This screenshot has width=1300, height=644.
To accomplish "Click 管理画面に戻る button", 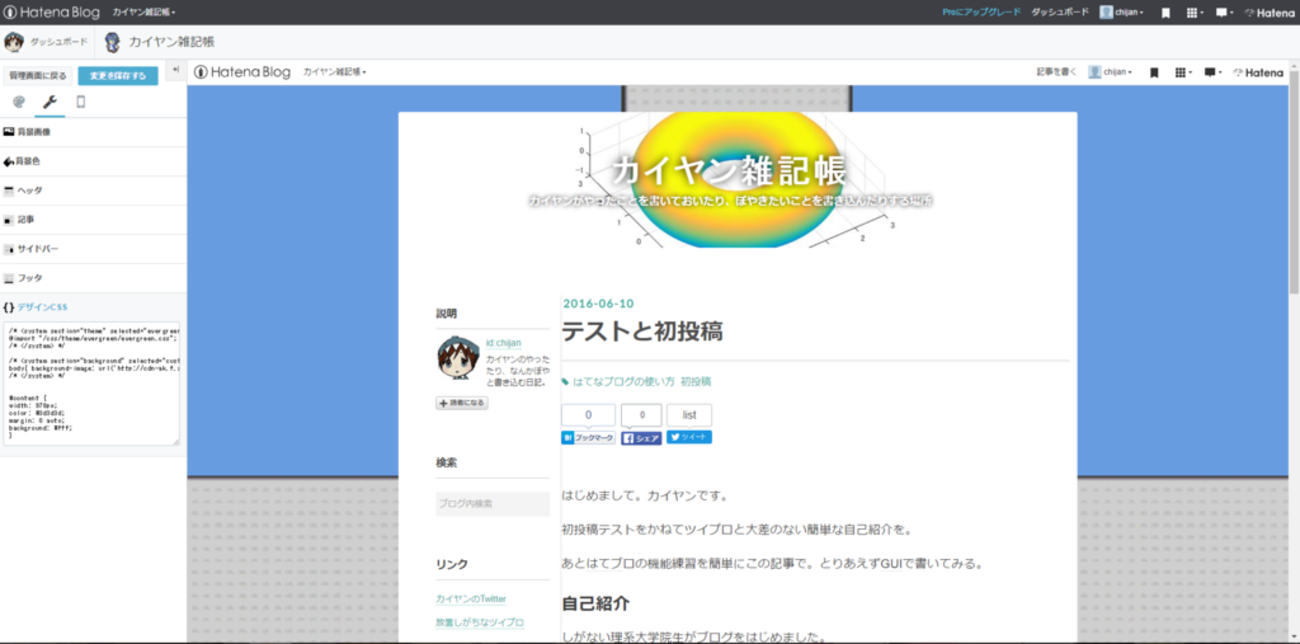I will click(x=38, y=76).
